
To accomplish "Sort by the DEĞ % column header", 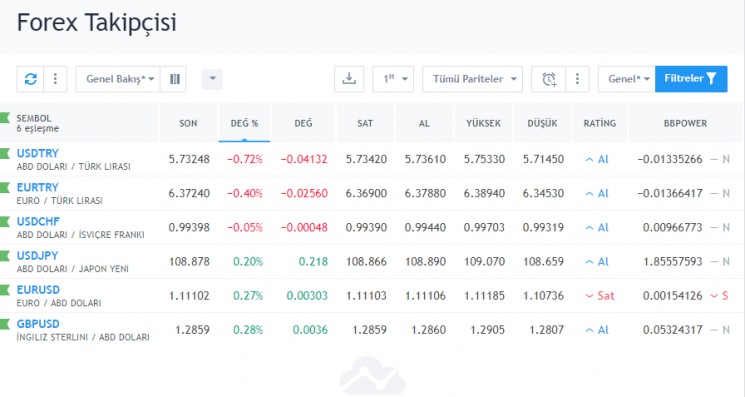I will pyautogui.click(x=244, y=123).
